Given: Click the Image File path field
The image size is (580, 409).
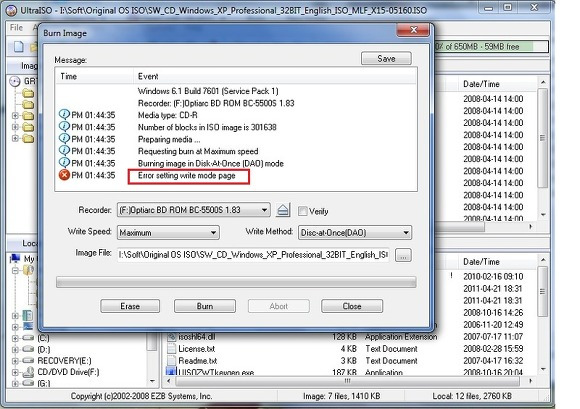Looking at the screenshot, I should [x=253, y=255].
